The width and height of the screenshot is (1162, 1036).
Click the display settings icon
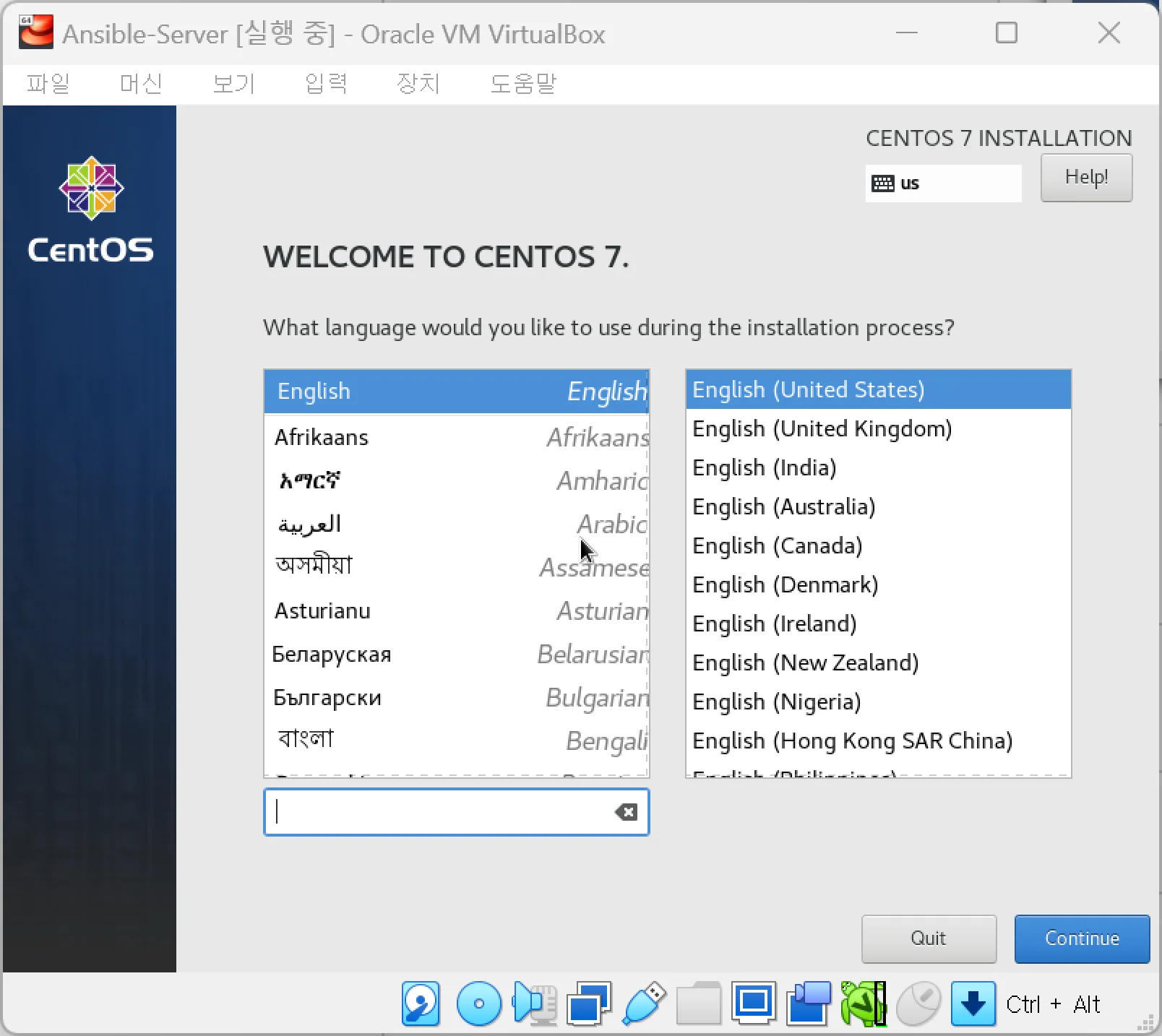point(754,1003)
